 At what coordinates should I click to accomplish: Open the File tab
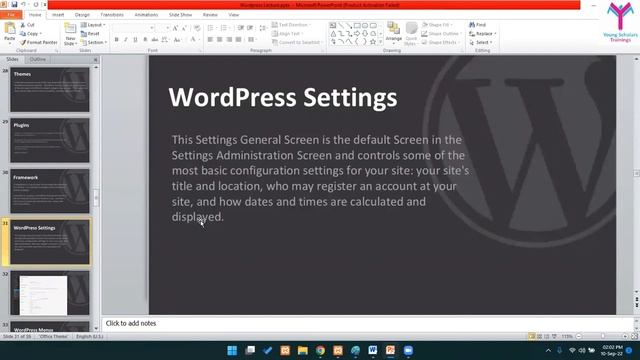(x=11, y=15)
